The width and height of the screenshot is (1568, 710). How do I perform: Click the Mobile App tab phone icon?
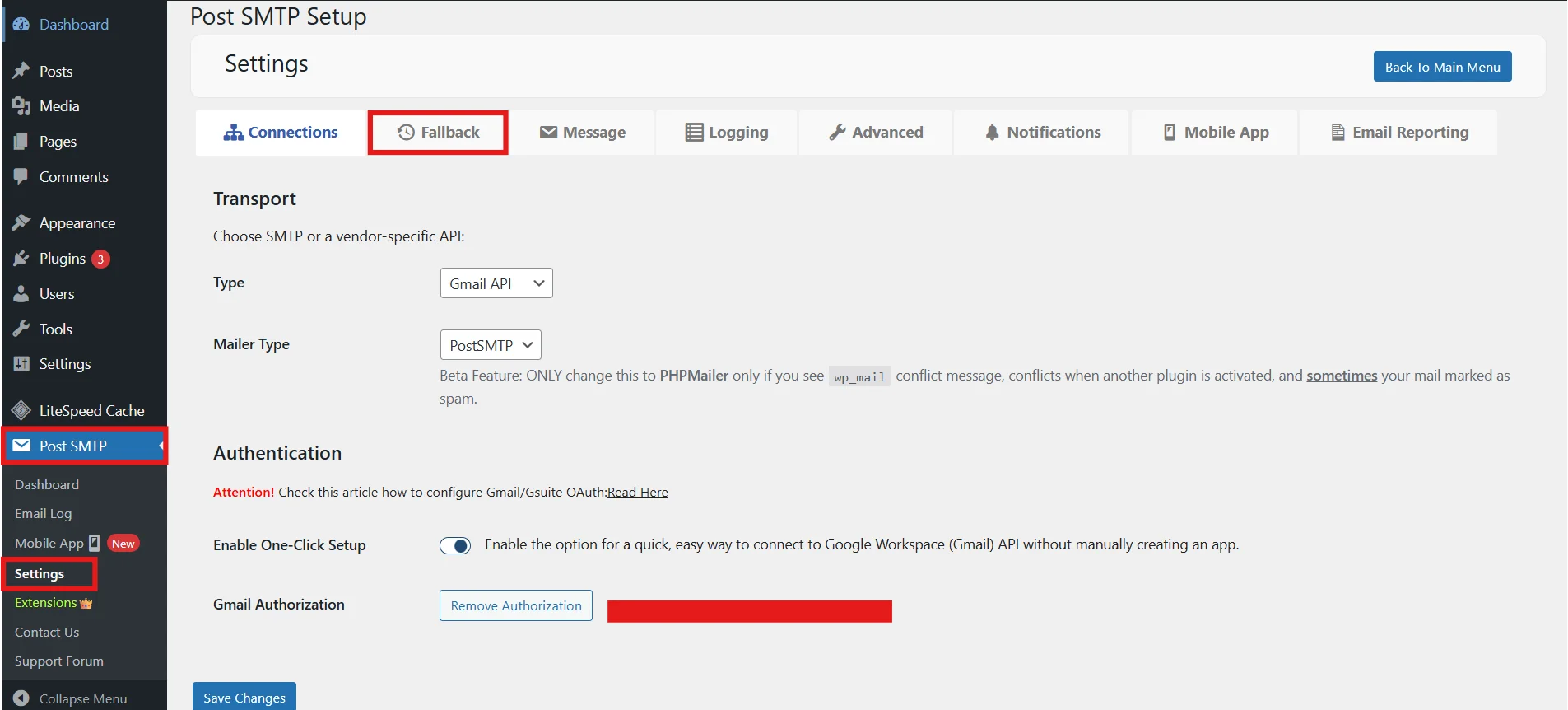[x=1170, y=133]
